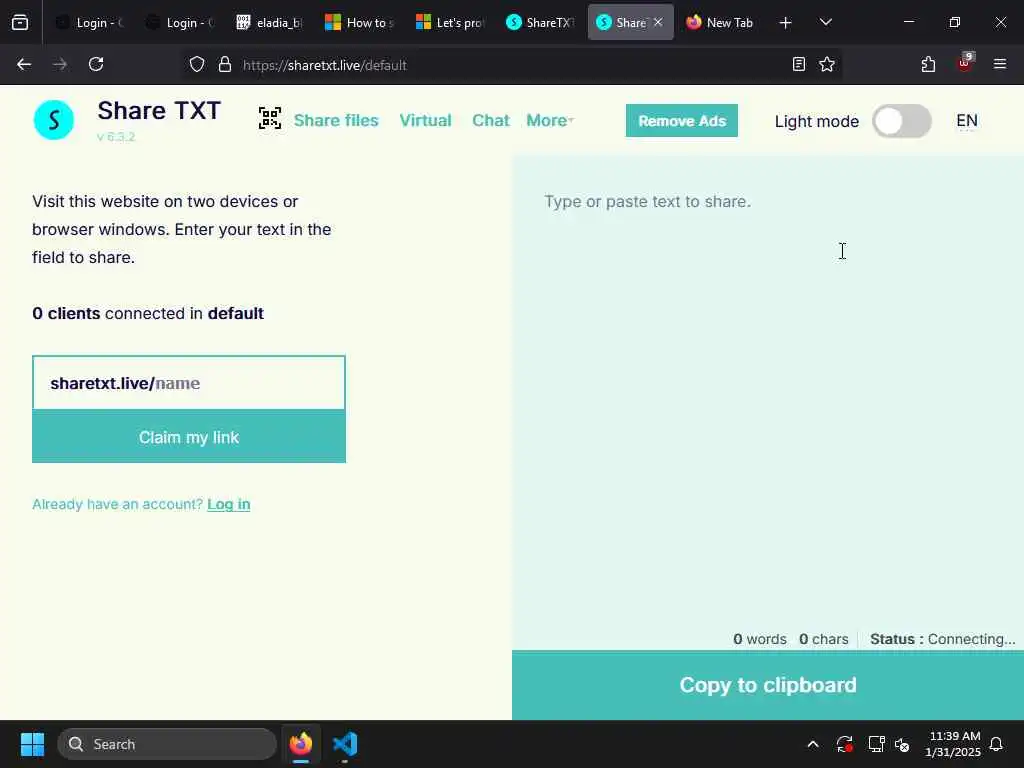The image size is (1024, 768).
Task: Switch to Let's pro tab
Action: click(450, 22)
